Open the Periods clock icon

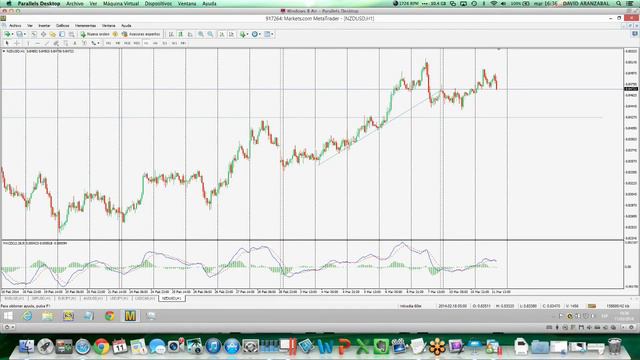click(x=254, y=34)
